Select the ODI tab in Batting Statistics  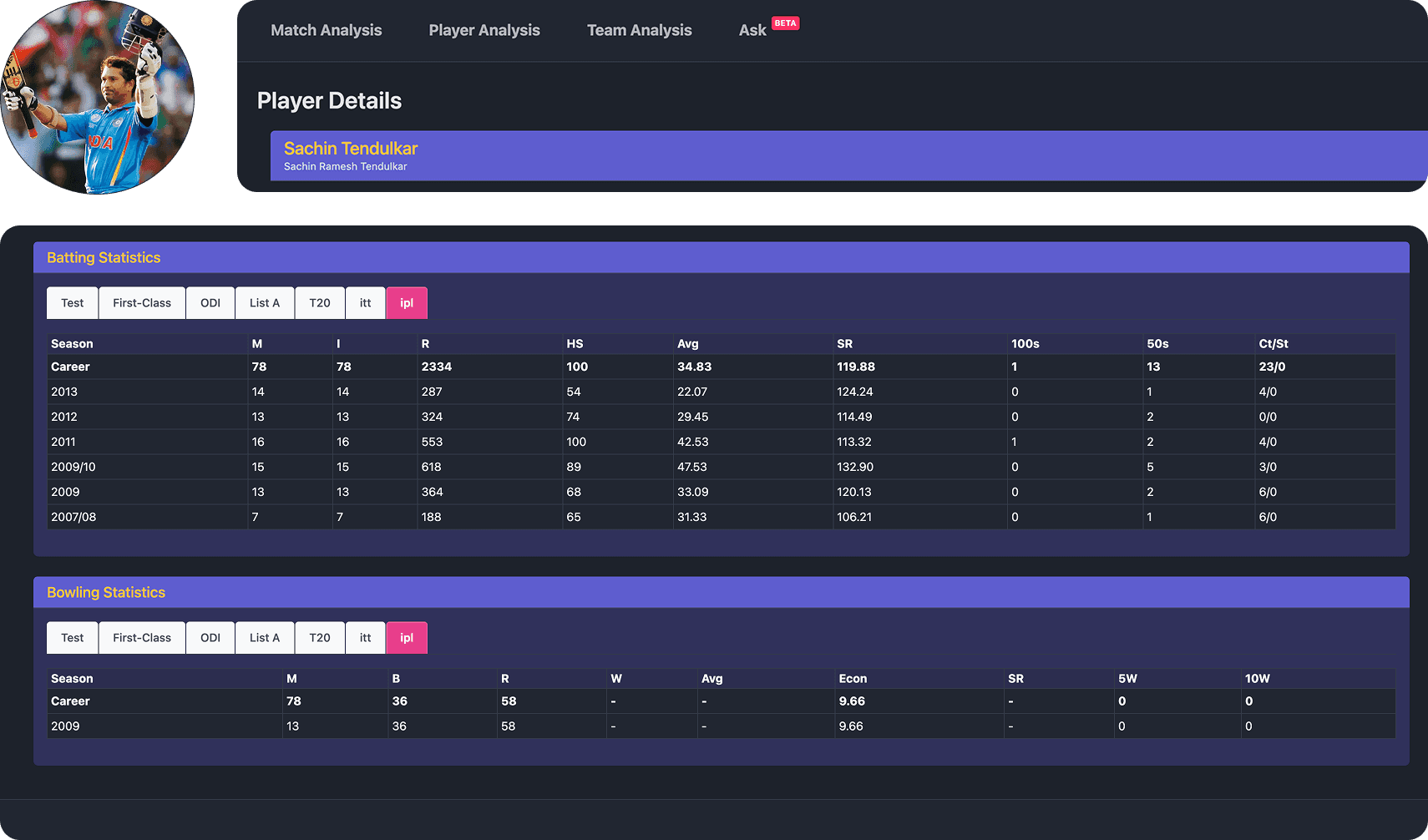pos(210,303)
